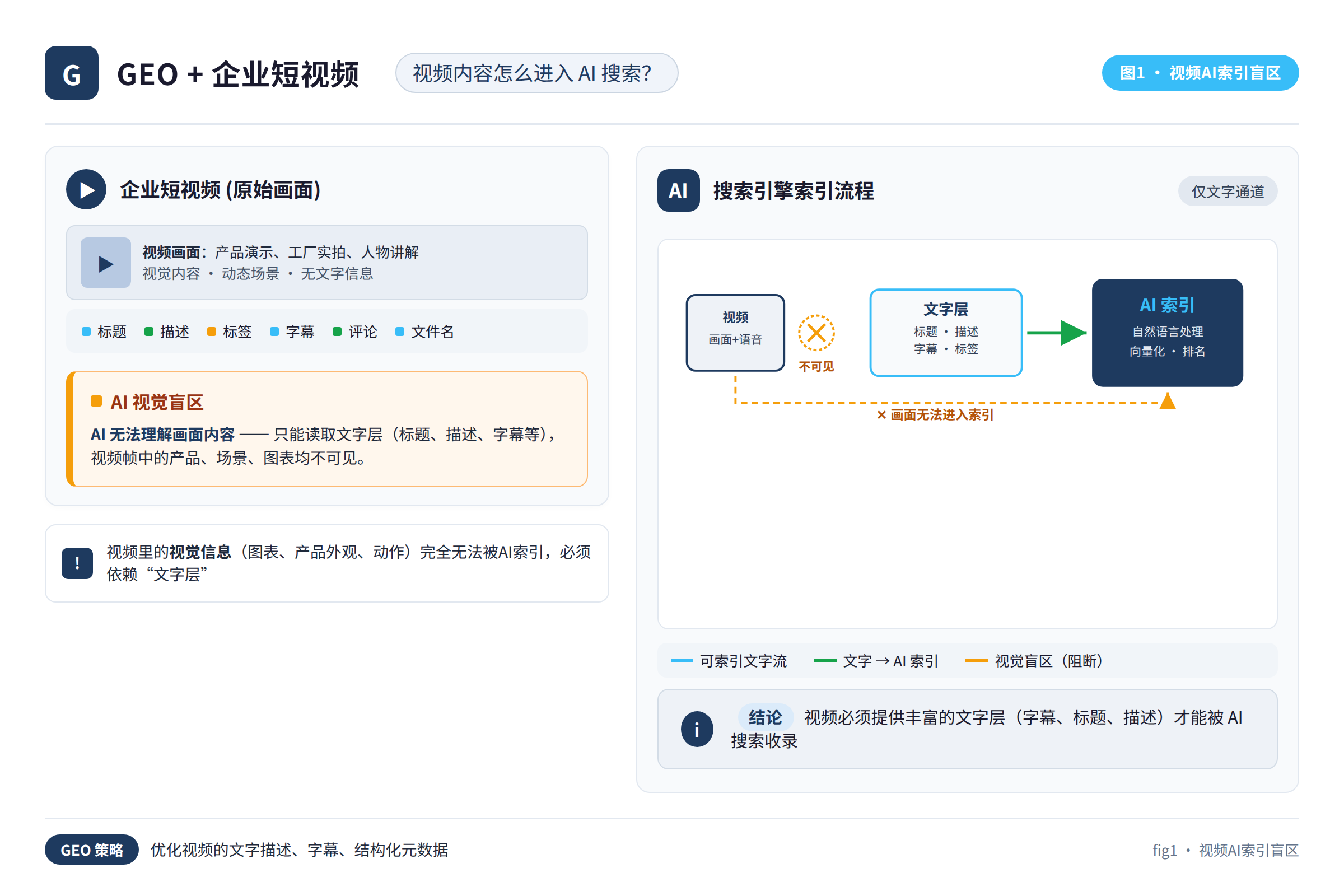Click the orange triangle arrowhead under AI 索引
1344x896 pixels.
[1168, 401]
